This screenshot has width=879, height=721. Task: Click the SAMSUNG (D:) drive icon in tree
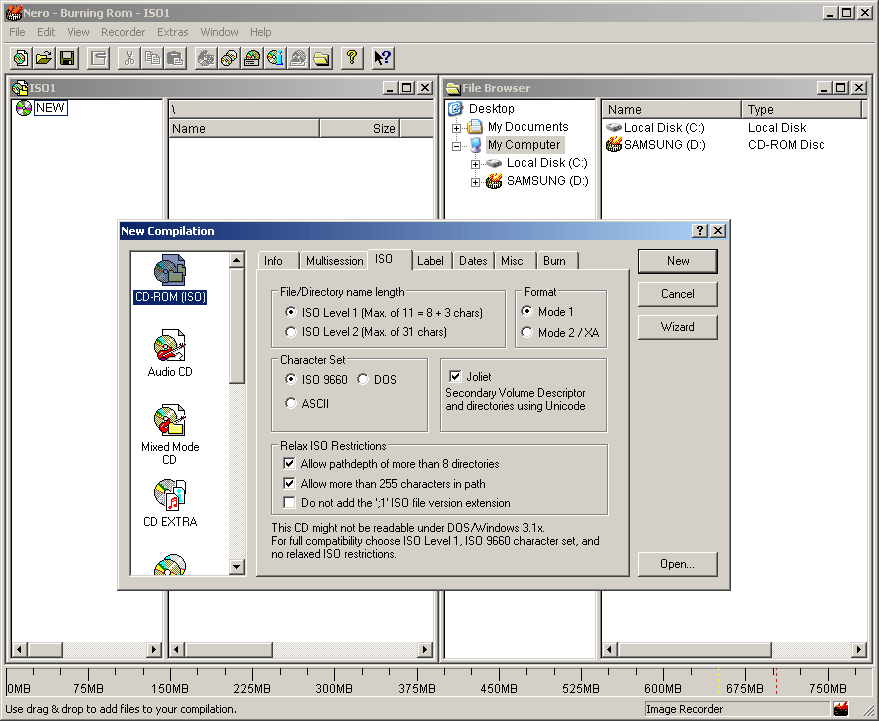pos(494,181)
